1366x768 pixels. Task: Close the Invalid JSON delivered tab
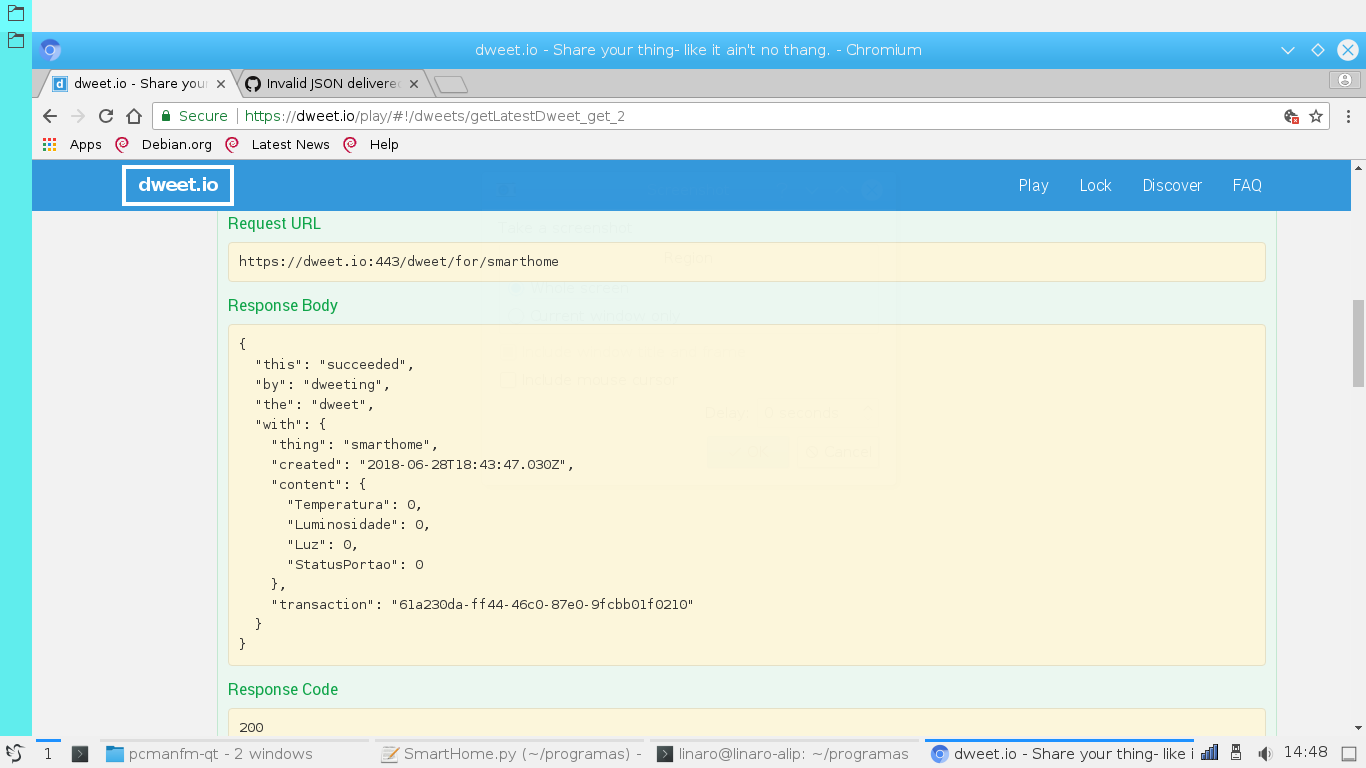click(414, 84)
